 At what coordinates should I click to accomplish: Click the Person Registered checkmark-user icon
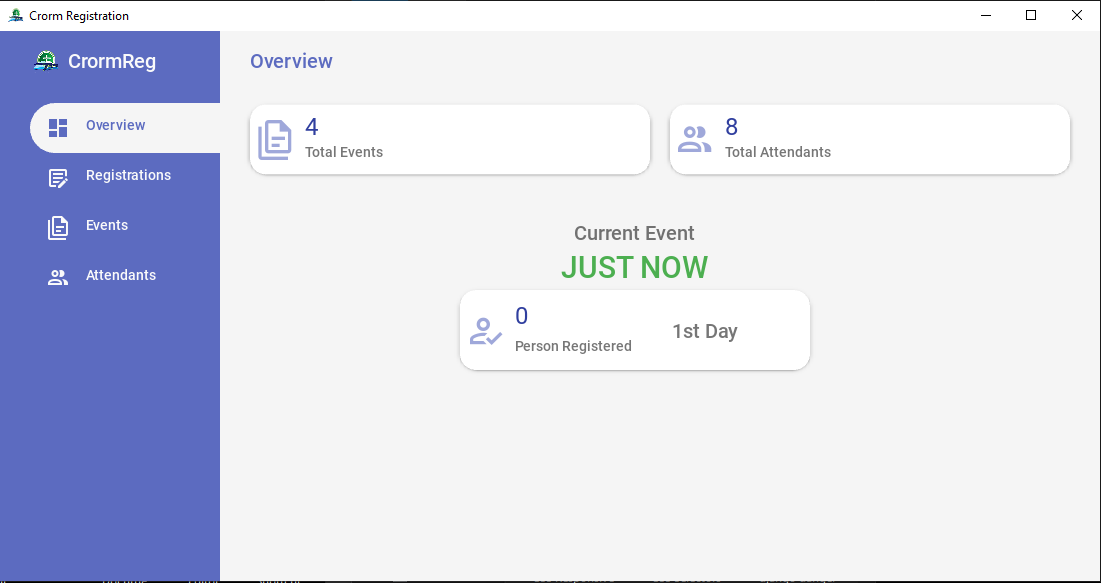click(x=485, y=331)
